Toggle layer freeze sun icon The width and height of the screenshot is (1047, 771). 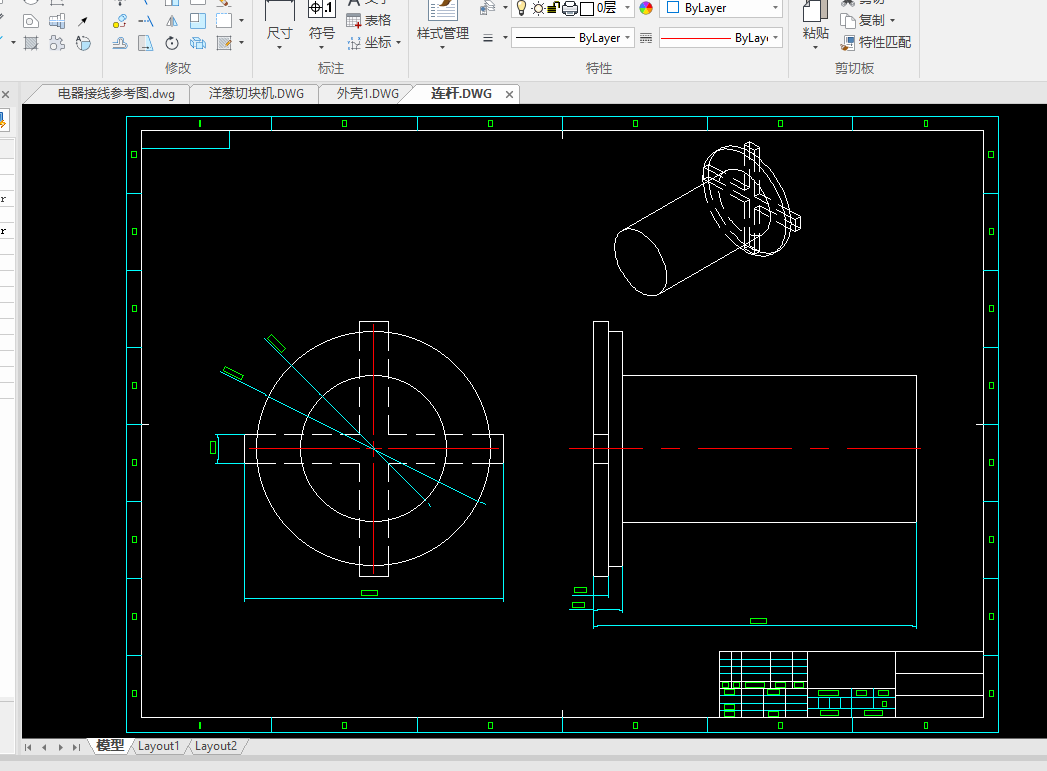538,8
